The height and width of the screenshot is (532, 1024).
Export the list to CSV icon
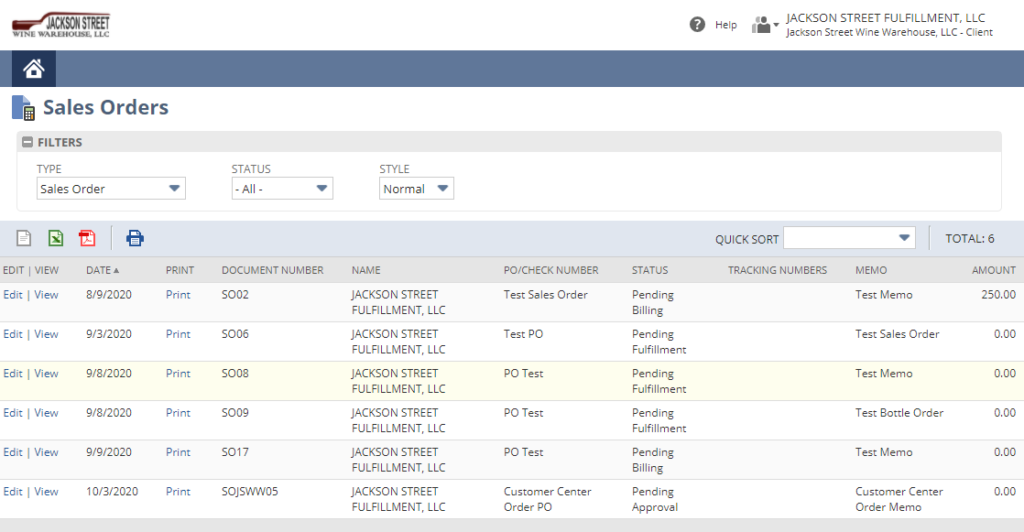tap(24, 238)
